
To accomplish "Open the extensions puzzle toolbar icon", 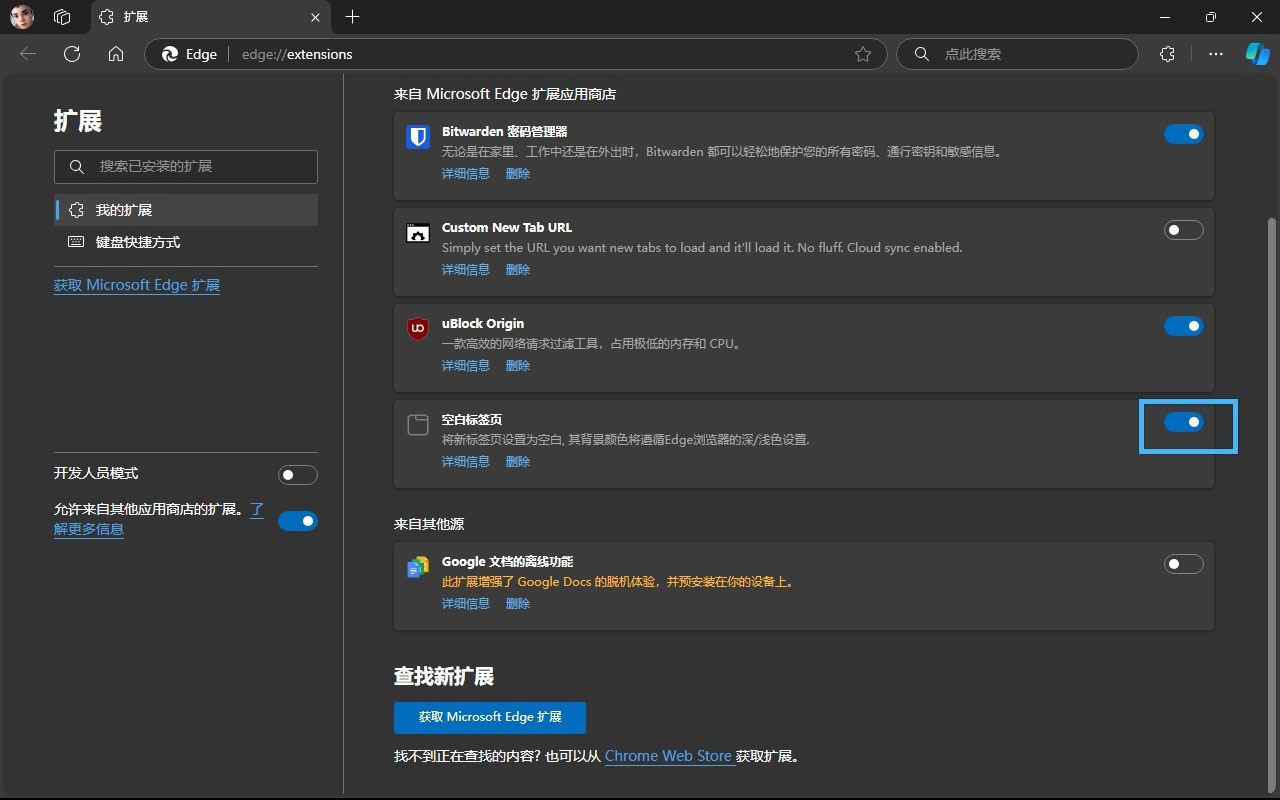I will 1167,54.
